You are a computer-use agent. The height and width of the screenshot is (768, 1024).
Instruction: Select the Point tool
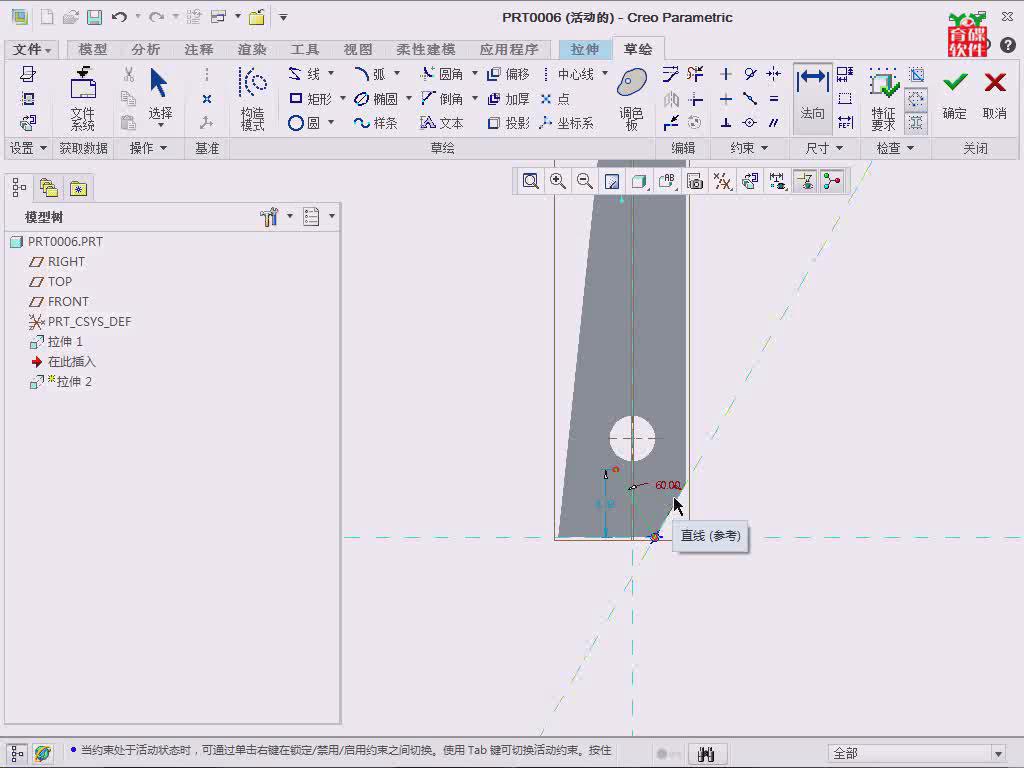click(x=555, y=99)
